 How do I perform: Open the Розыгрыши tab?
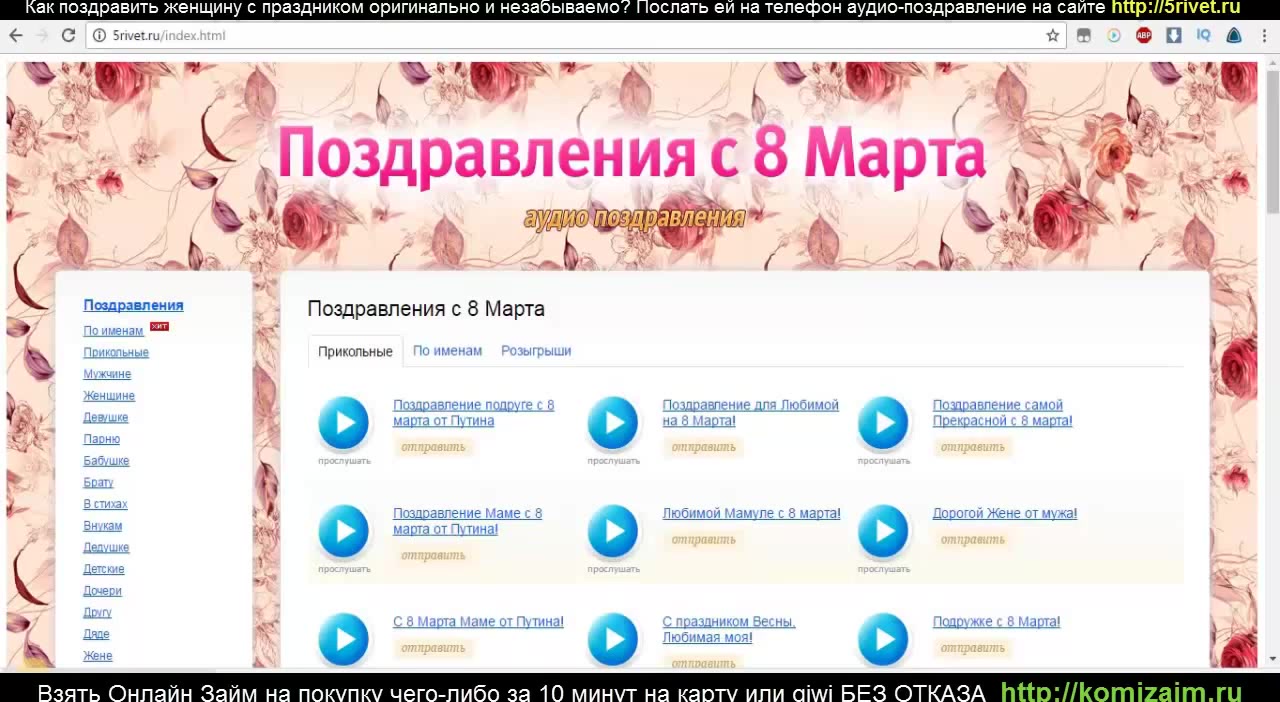pos(536,351)
